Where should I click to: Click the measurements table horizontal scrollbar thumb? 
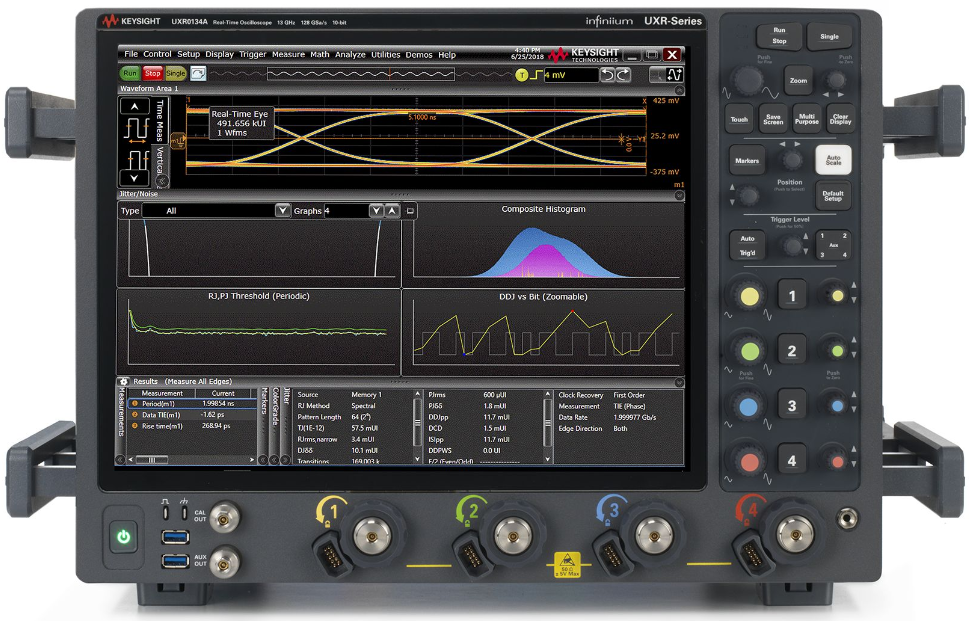click(151, 460)
